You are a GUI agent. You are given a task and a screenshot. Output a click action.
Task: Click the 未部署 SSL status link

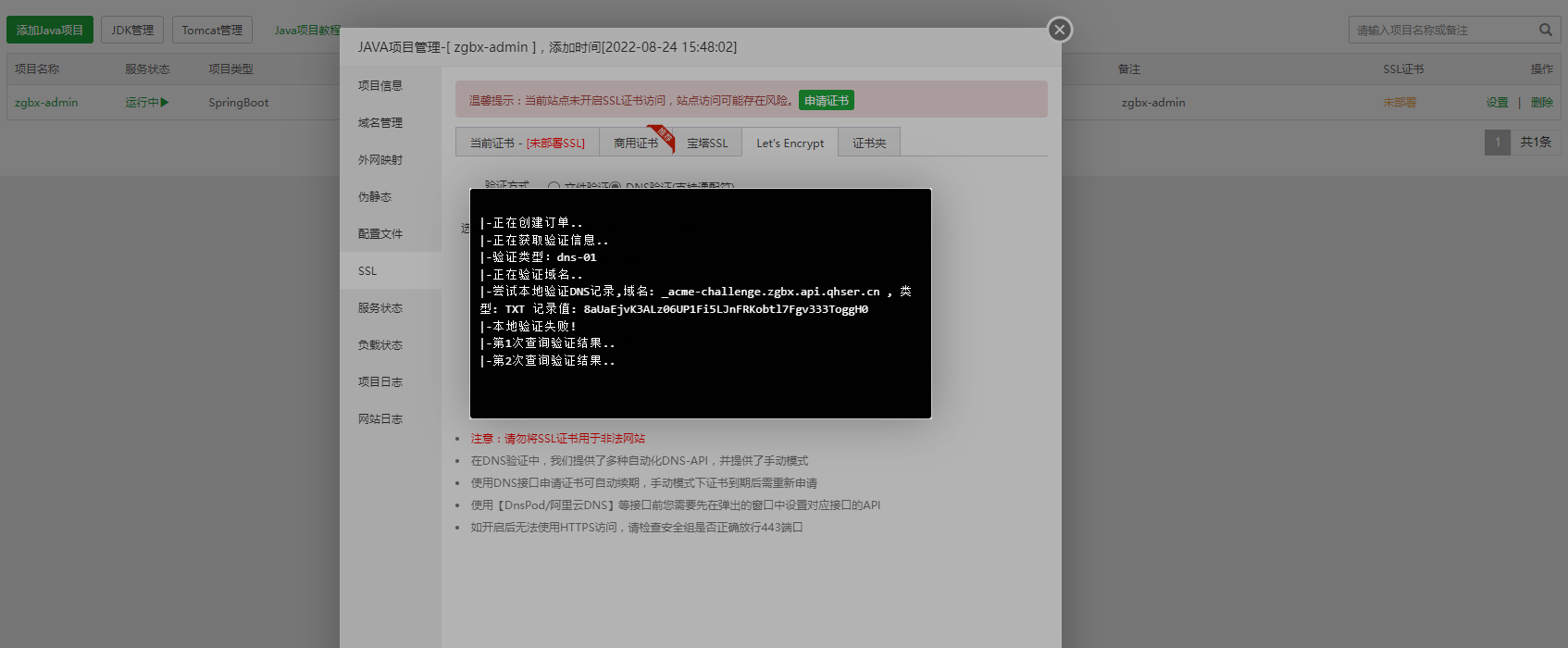click(1400, 103)
